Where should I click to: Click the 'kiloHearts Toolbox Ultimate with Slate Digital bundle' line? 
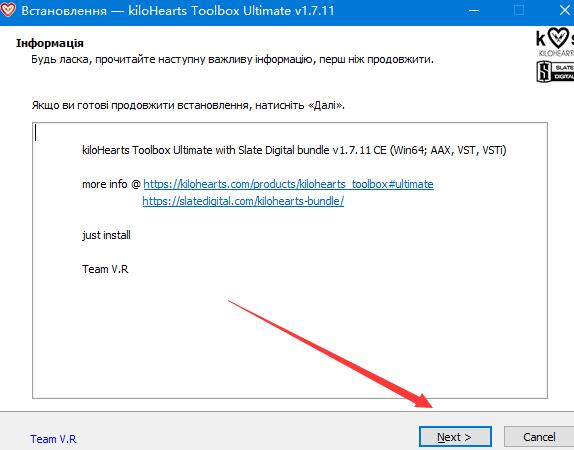click(x=294, y=150)
